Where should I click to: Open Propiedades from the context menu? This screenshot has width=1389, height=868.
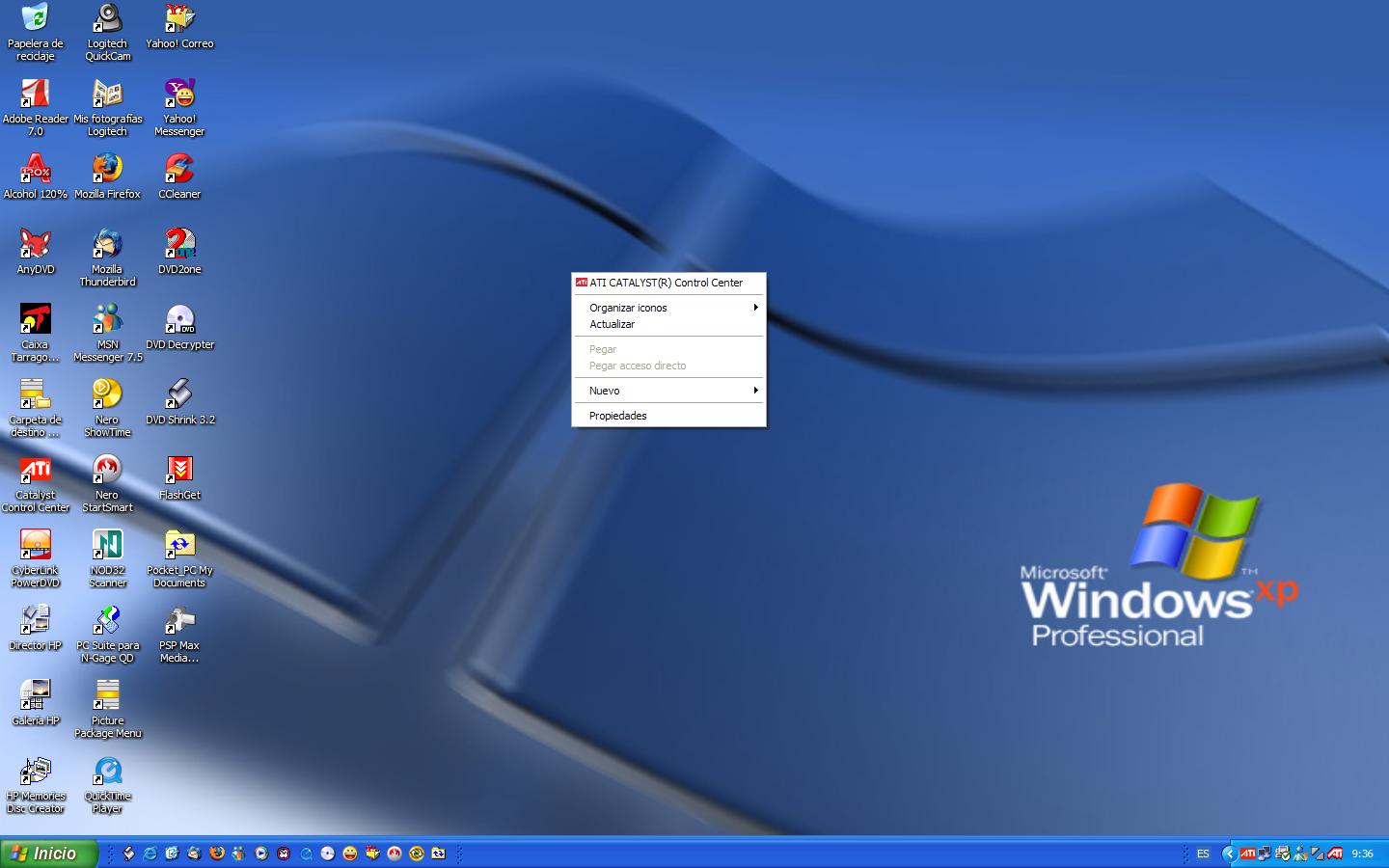618,416
